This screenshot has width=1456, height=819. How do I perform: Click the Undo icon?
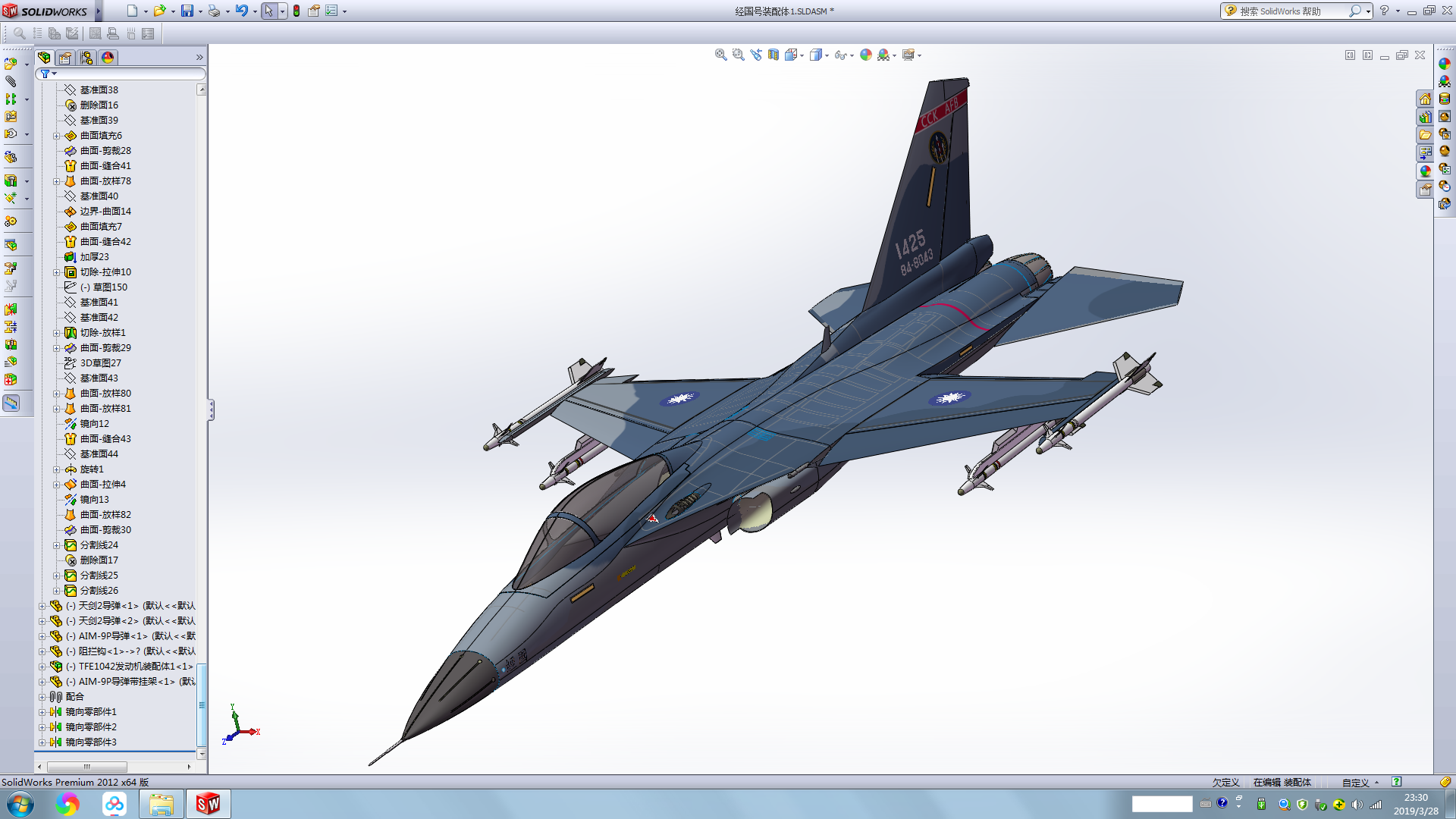point(241,11)
